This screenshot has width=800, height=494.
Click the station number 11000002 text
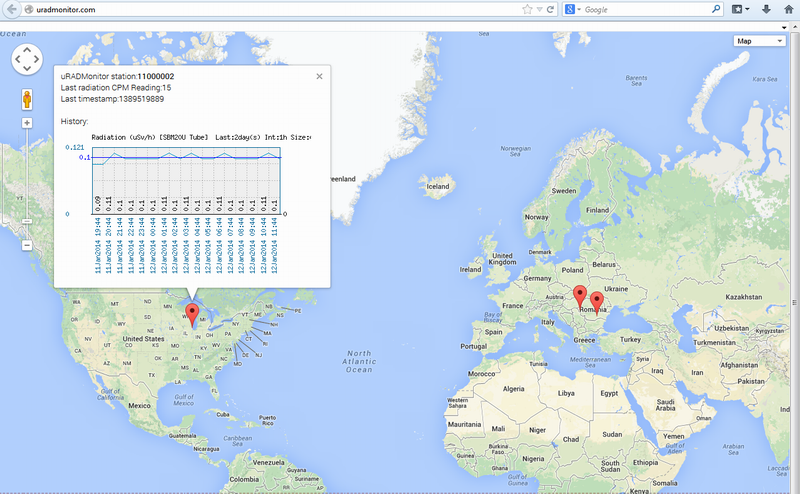coord(156,76)
